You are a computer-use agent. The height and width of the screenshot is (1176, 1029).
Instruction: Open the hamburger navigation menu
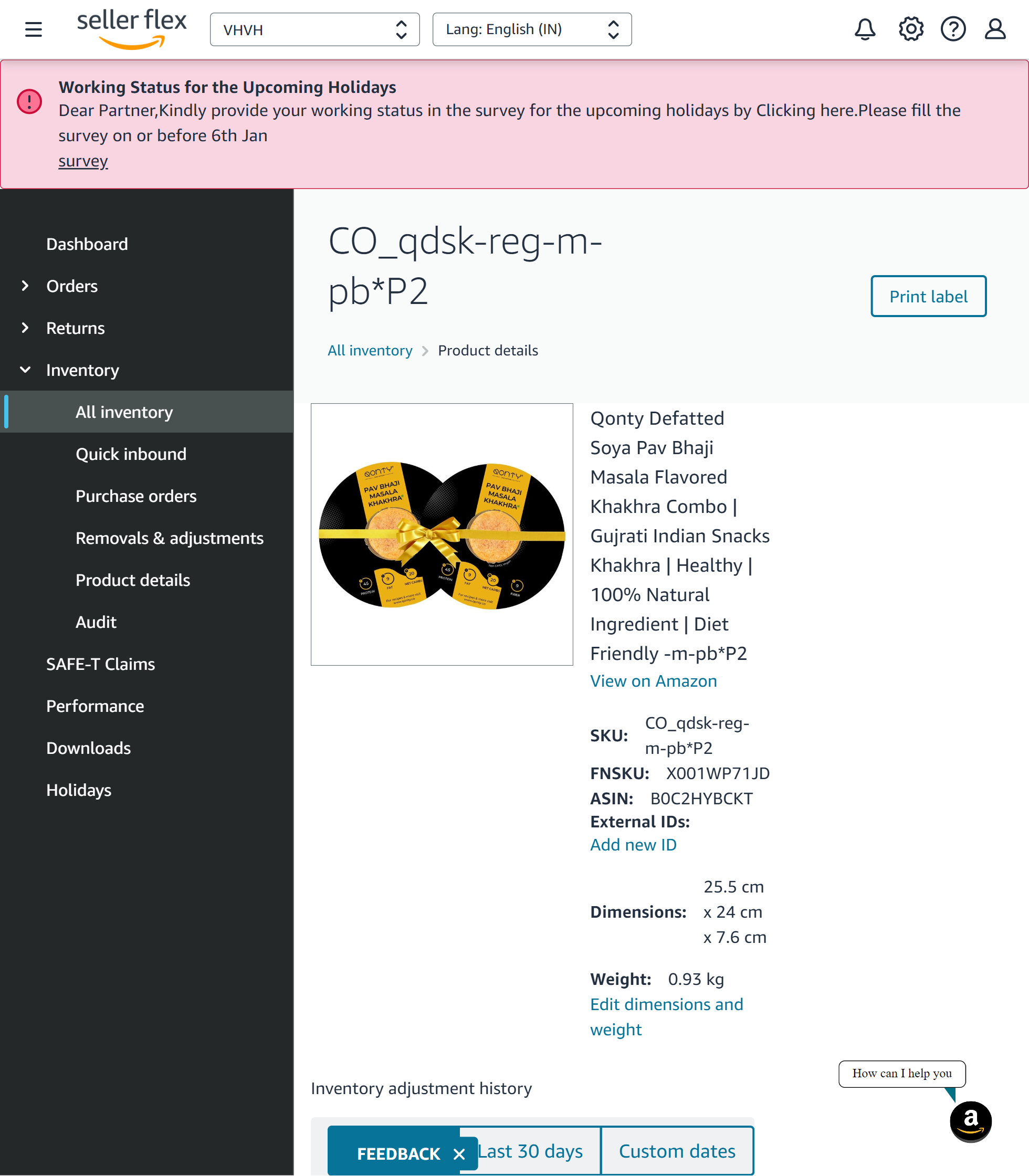33,29
